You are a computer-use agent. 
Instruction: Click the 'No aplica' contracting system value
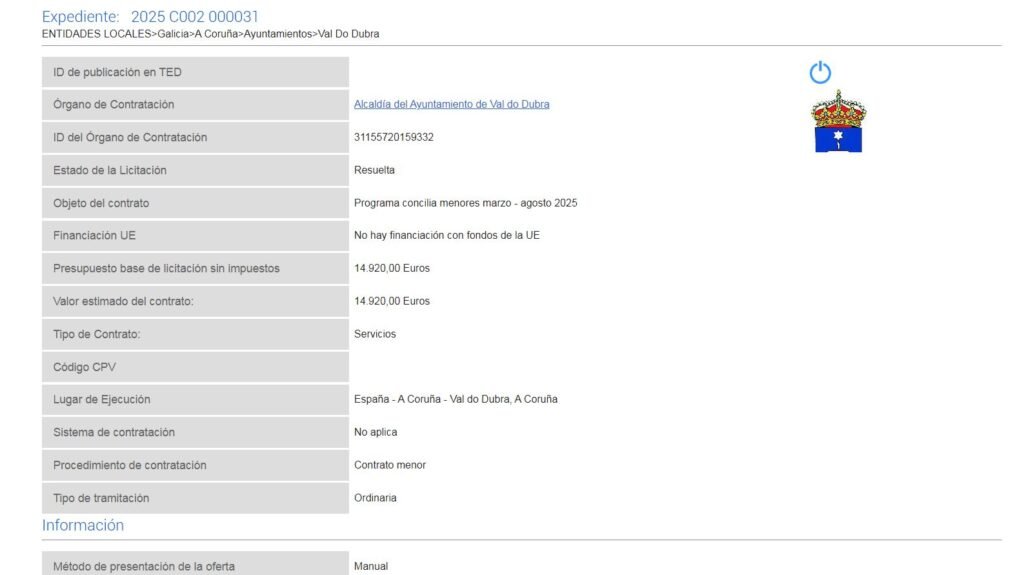(x=375, y=432)
